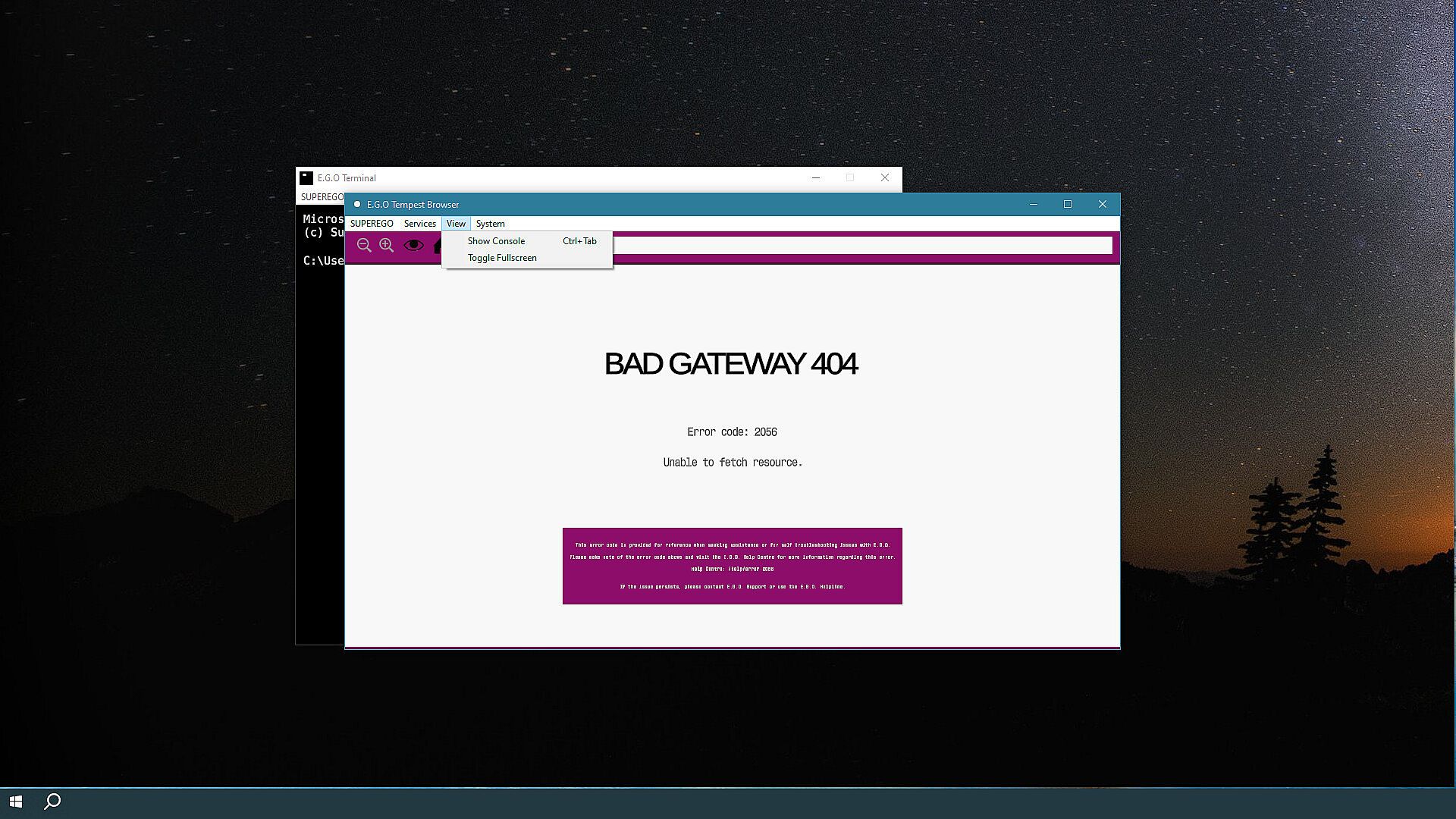
Task: Zoom out with the magnifier minus icon
Action: [364, 245]
